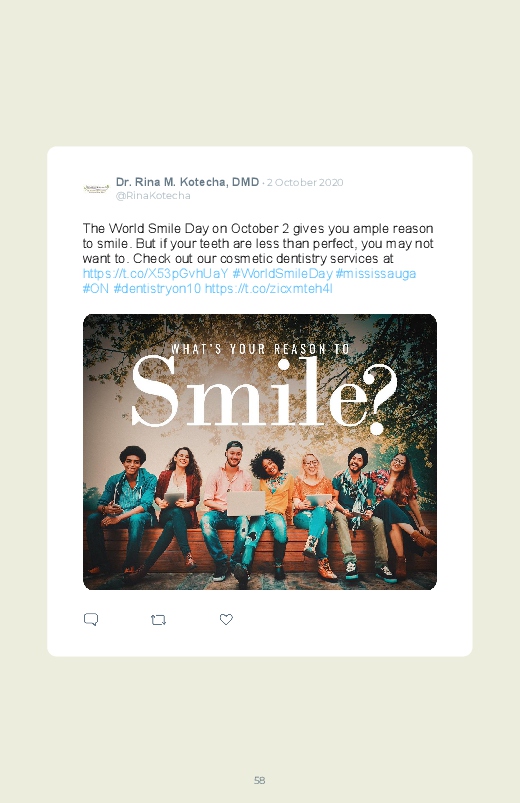Visit the #dentistryon10 hashtag
This screenshot has width=520, height=803.
click(157, 288)
